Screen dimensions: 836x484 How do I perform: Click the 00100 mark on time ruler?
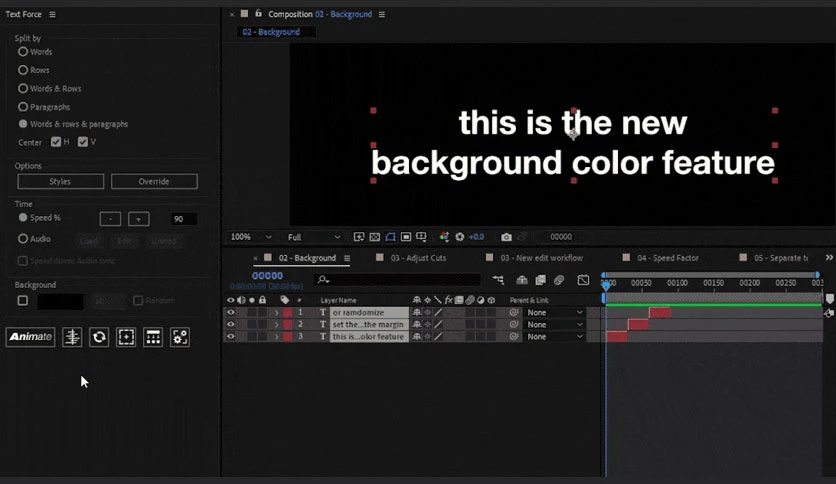[x=677, y=283]
